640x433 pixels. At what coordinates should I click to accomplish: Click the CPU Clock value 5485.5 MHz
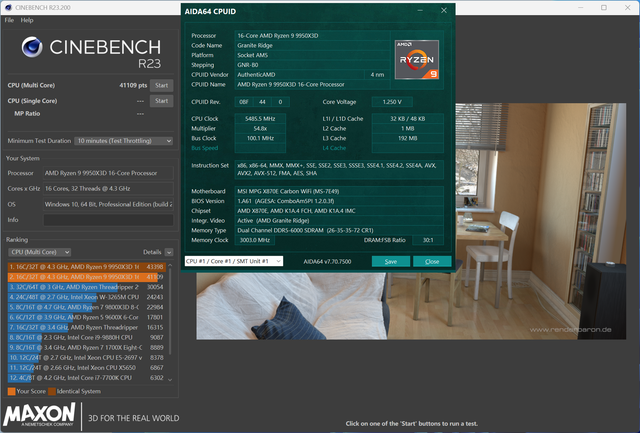point(260,119)
